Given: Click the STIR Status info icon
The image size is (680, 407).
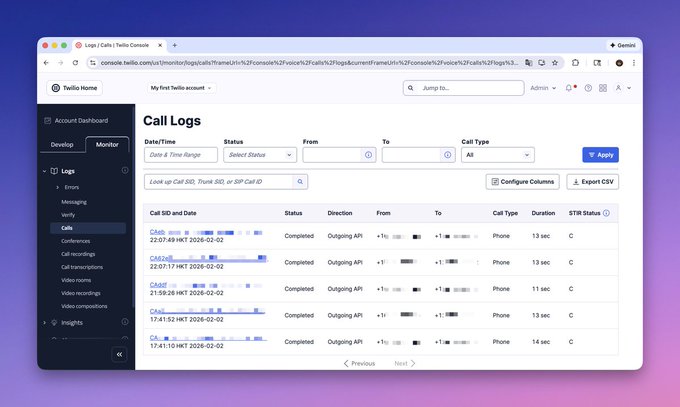Looking at the screenshot, I should coord(606,213).
